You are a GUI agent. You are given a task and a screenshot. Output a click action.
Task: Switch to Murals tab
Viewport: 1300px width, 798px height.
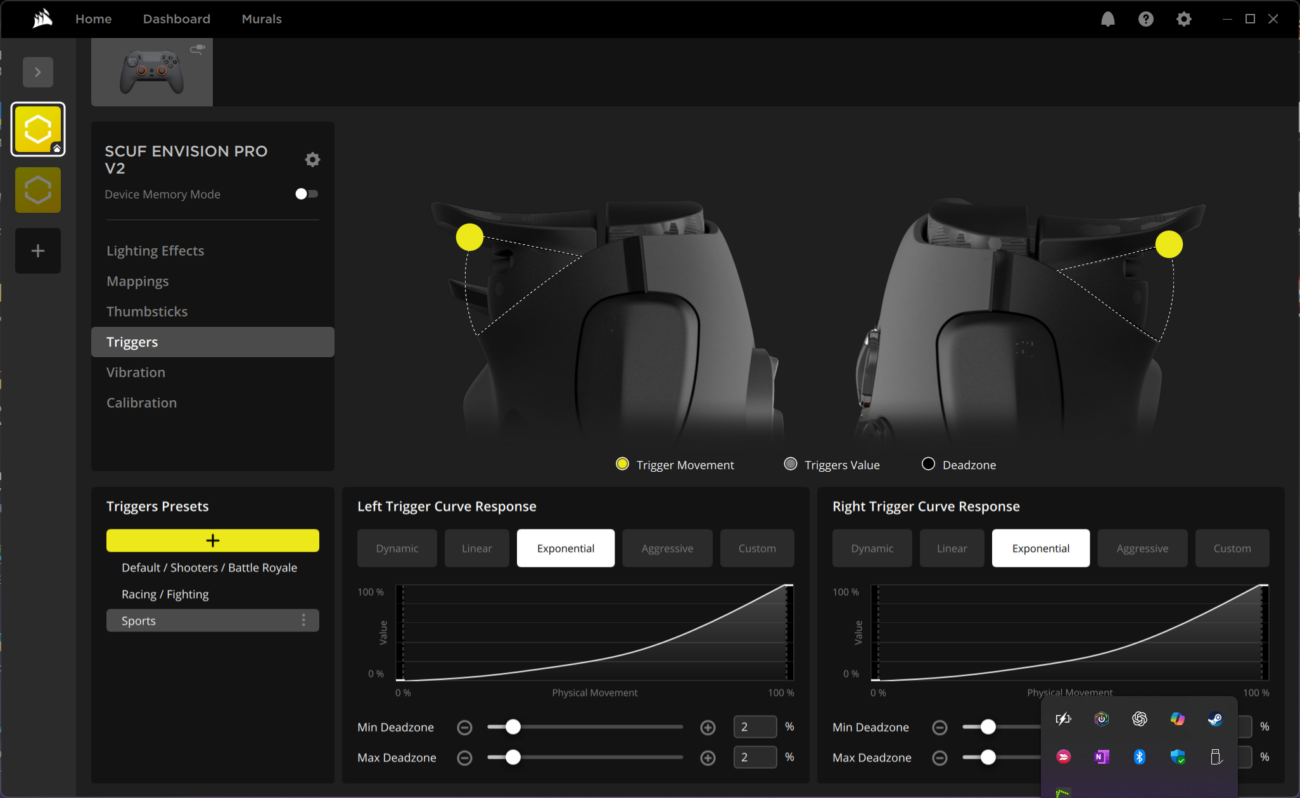(x=261, y=19)
